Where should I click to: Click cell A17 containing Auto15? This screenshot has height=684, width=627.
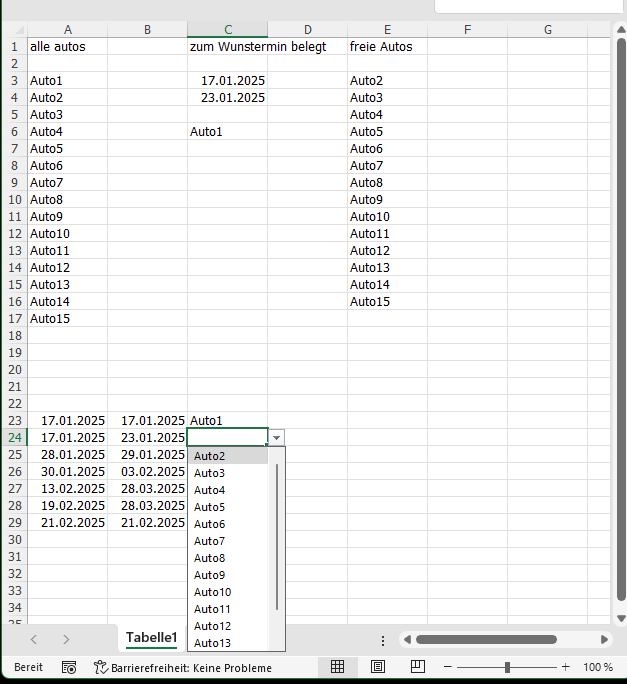68,319
